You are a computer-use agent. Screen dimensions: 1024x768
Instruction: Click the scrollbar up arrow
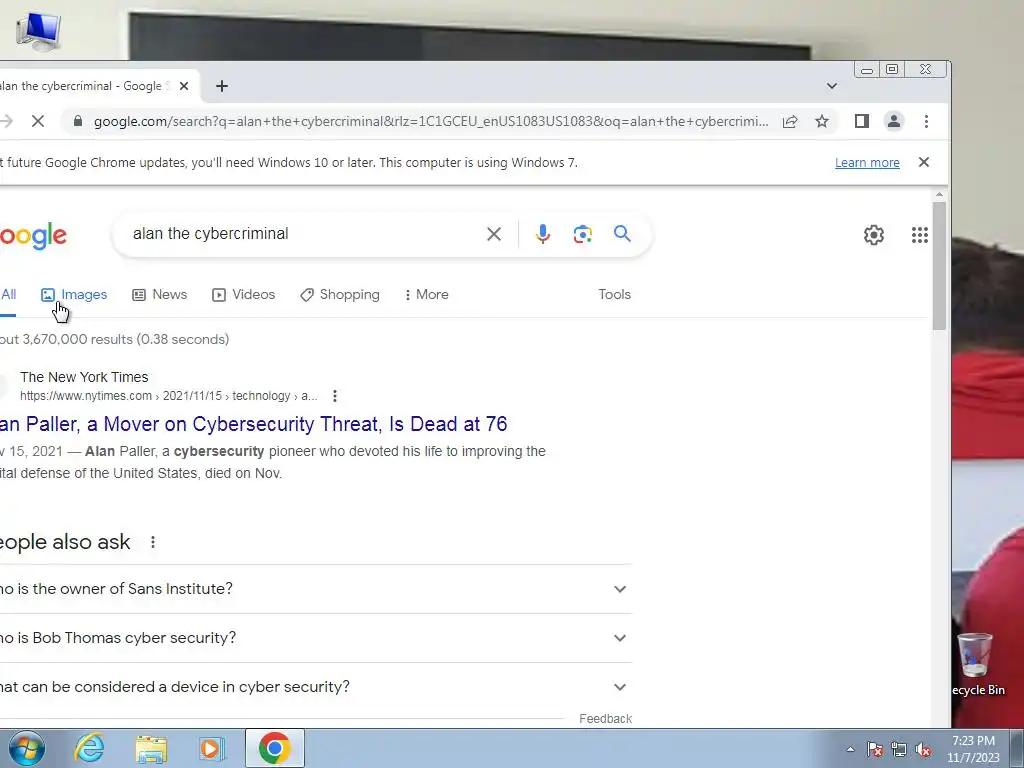(939, 195)
